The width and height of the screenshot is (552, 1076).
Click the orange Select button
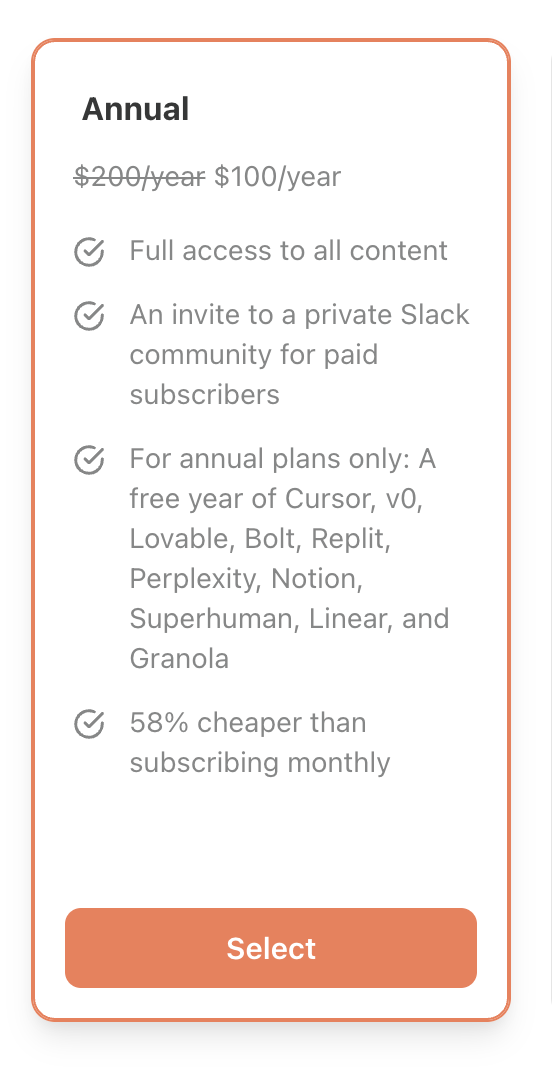tap(271, 948)
